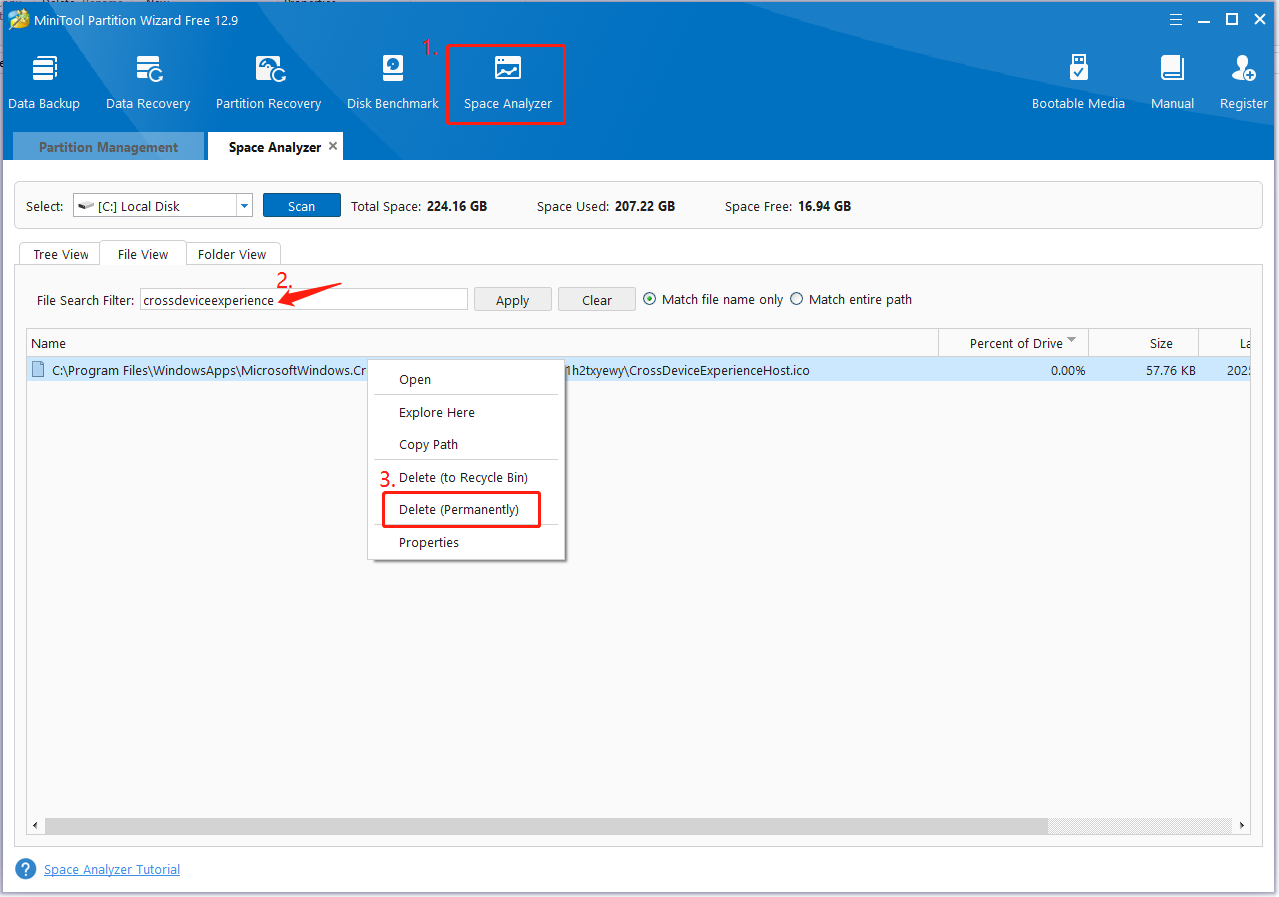Select Match file name only option

650,299
